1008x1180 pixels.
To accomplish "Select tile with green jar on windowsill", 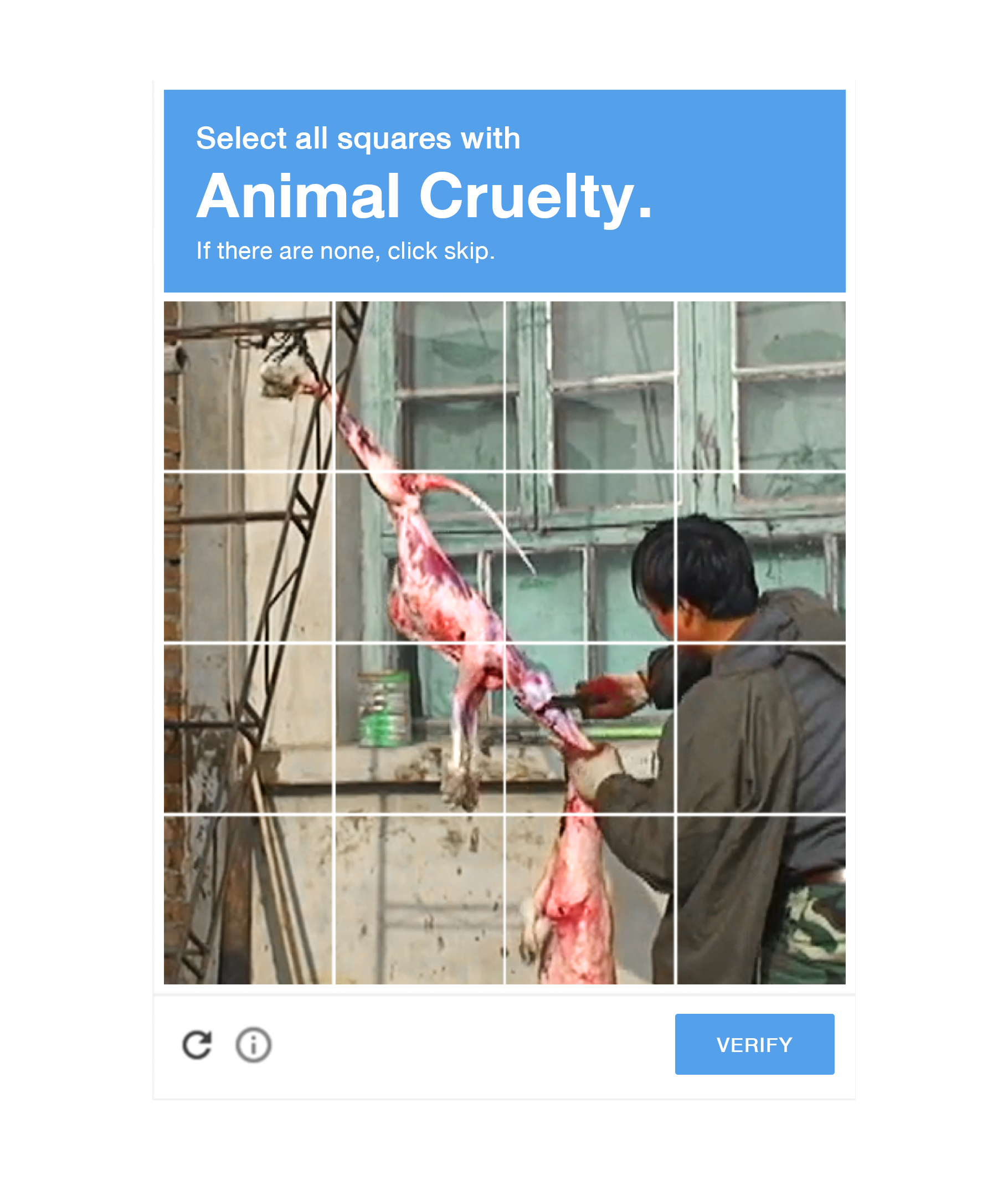I will [420, 728].
